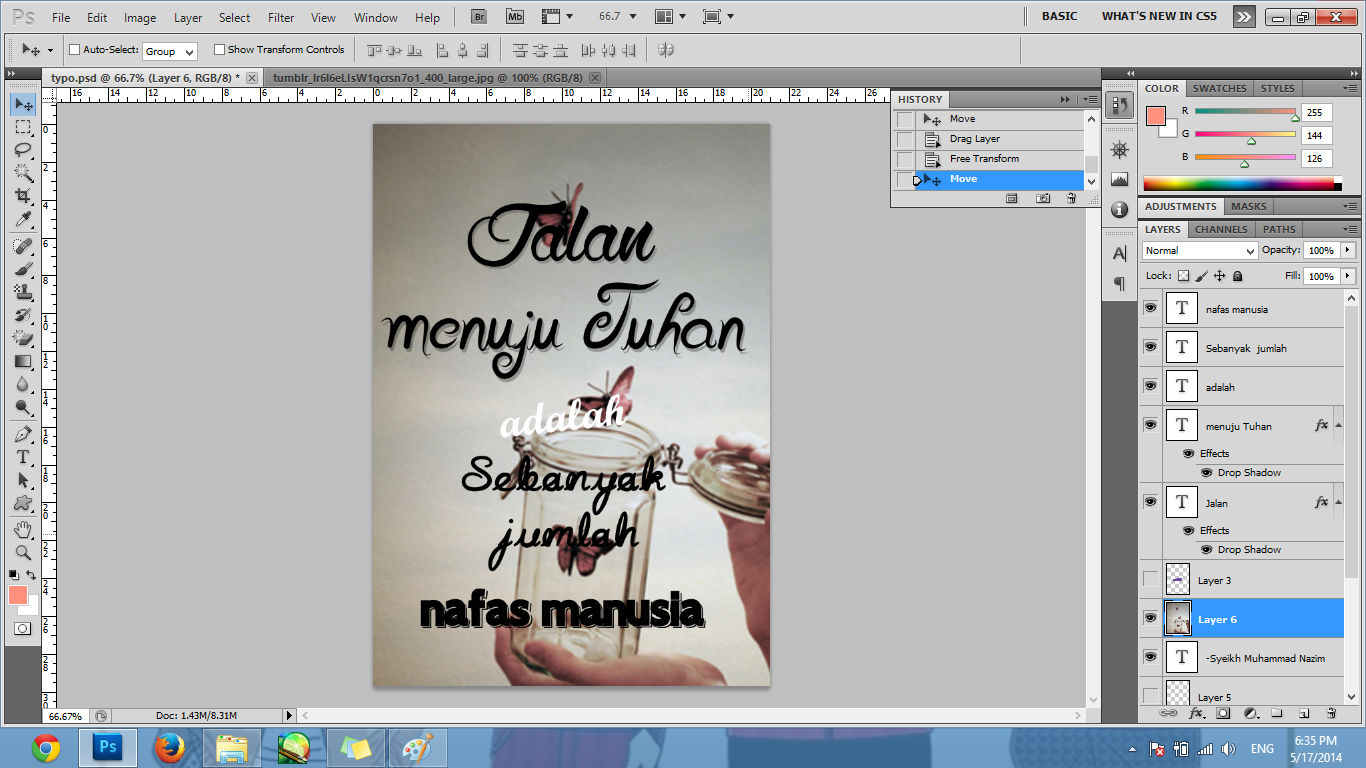Open the Filter menu
The height and width of the screenshot is (768, 1366).
pyautogui.click(x=281, y=18)
